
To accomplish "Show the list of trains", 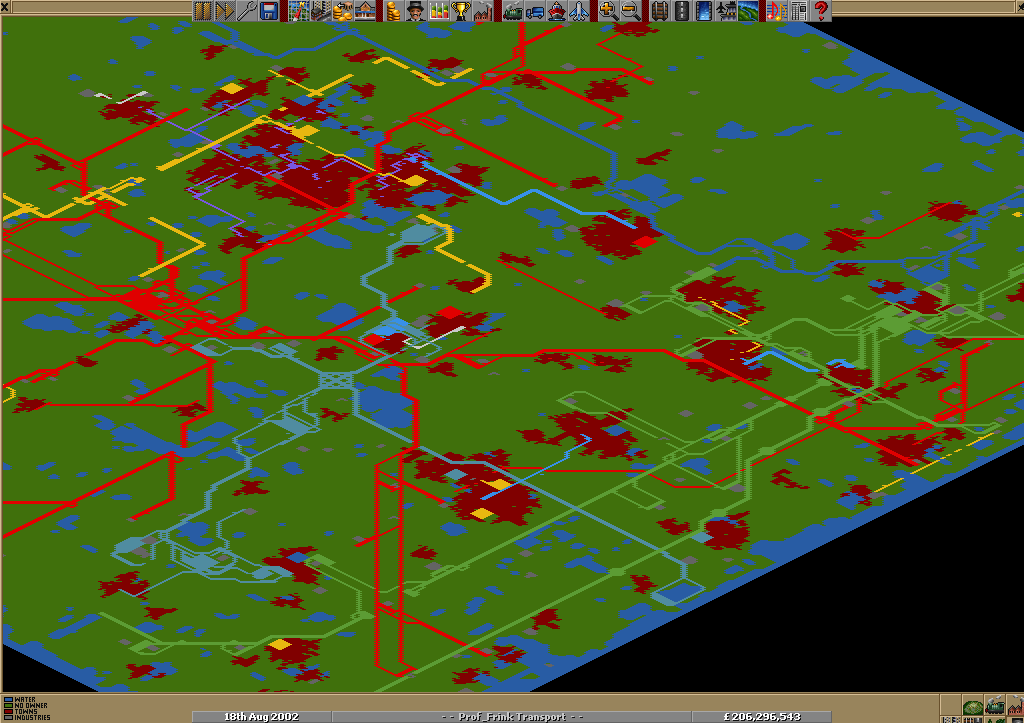I will (x=512, y=10).
